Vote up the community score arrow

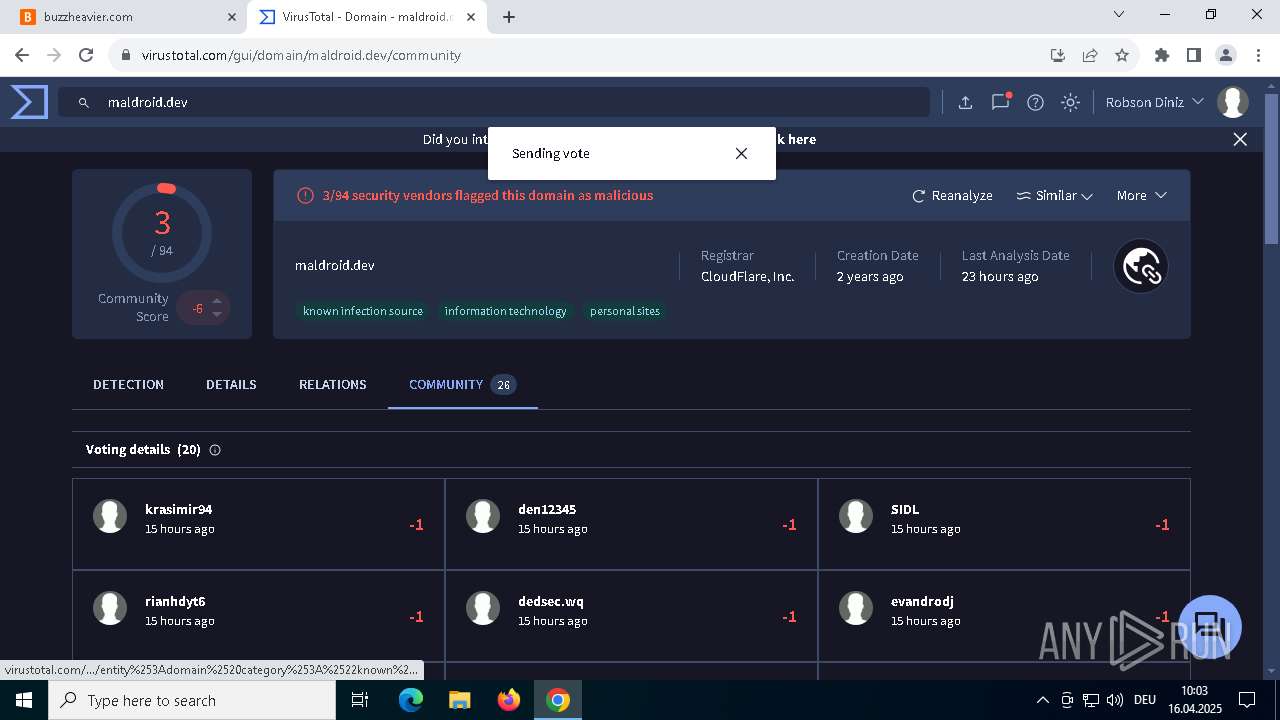coord(217,300)
